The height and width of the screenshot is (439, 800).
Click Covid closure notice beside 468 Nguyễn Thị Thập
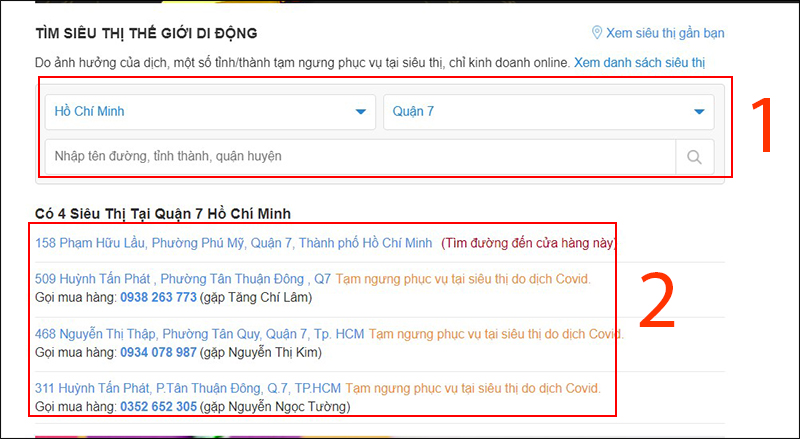pos(496,334)
